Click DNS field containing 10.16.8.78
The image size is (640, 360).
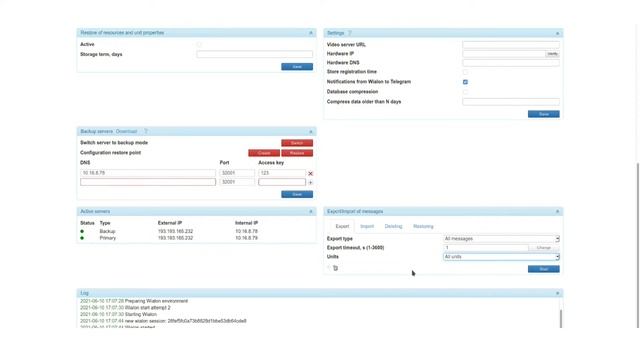[148, 173]
